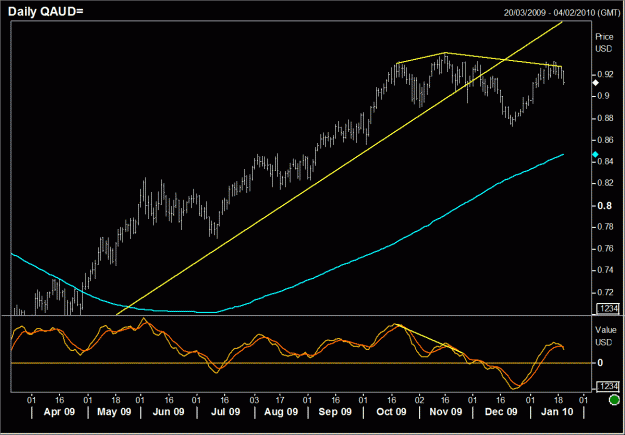
Task: Click the 'Apr 09' month label
Action: point(59,411)
